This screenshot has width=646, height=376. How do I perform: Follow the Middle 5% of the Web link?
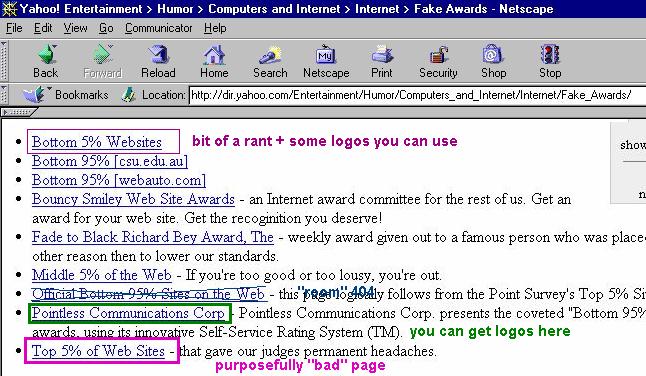[x=102, y=275]
